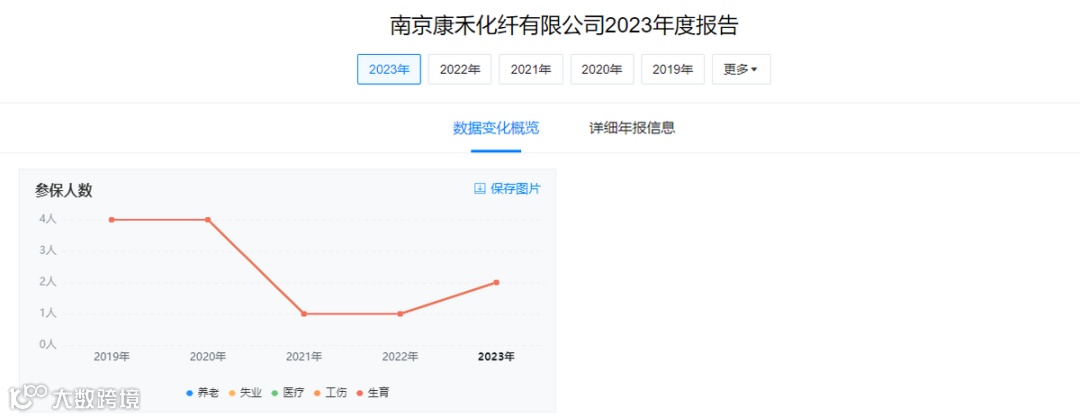
Task: Click the 保存图片 download icon
Action: tap(480, 189)
